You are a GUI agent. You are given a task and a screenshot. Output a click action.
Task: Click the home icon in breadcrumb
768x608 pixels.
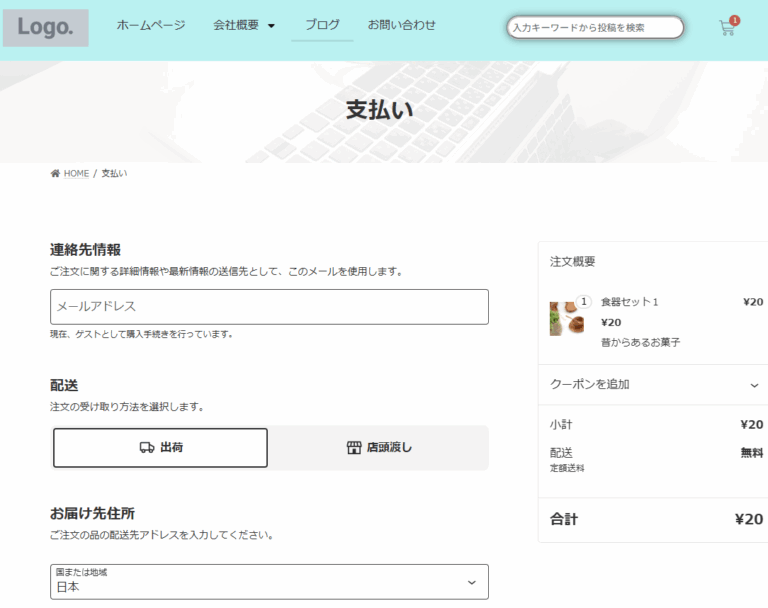(55, 174)
